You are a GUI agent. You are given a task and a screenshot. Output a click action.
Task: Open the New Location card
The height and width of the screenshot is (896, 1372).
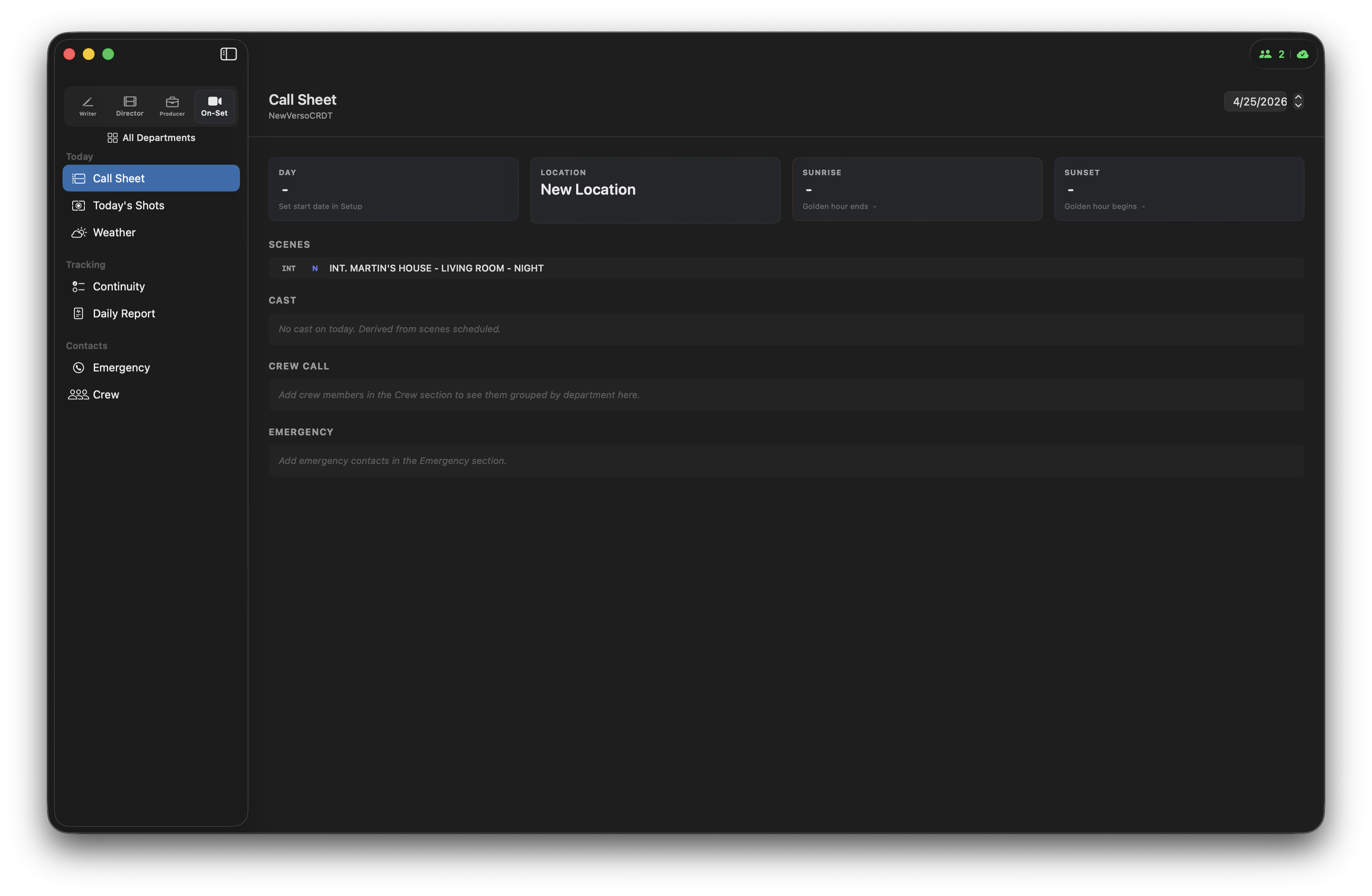tap(655, 190)
